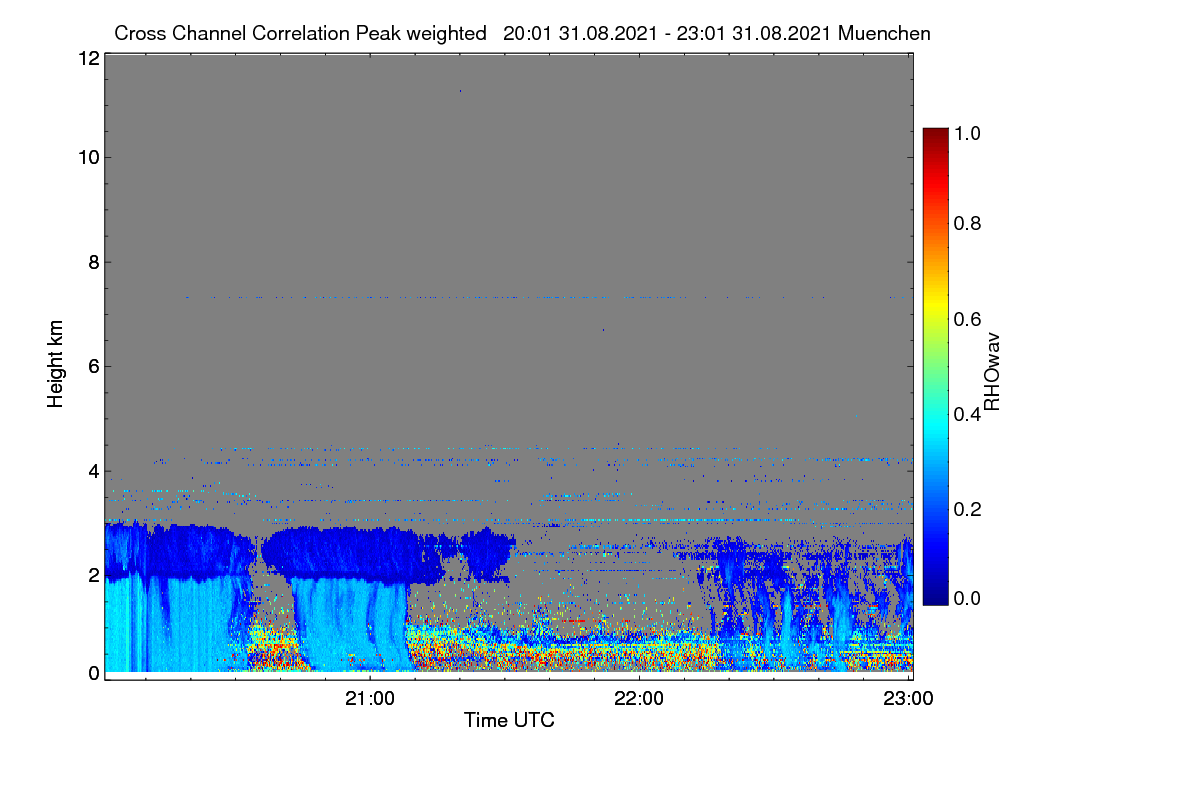Click the 10 km height tick label

point(88,157)
